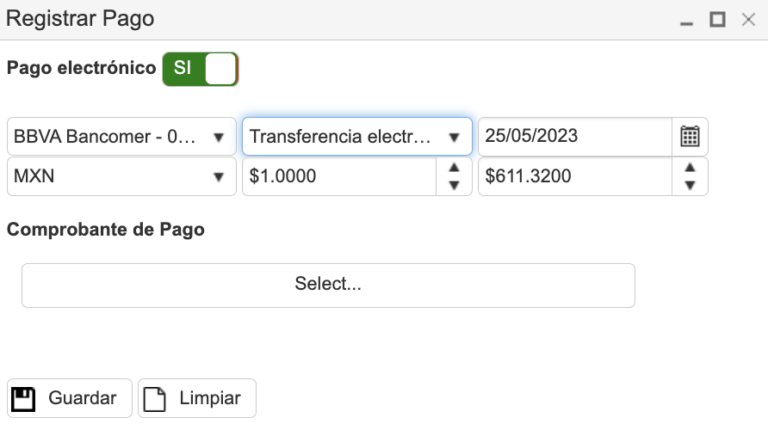Maximize the Registrar Pago window
Viewport: 768px width, 430px height.
[716, 20]
